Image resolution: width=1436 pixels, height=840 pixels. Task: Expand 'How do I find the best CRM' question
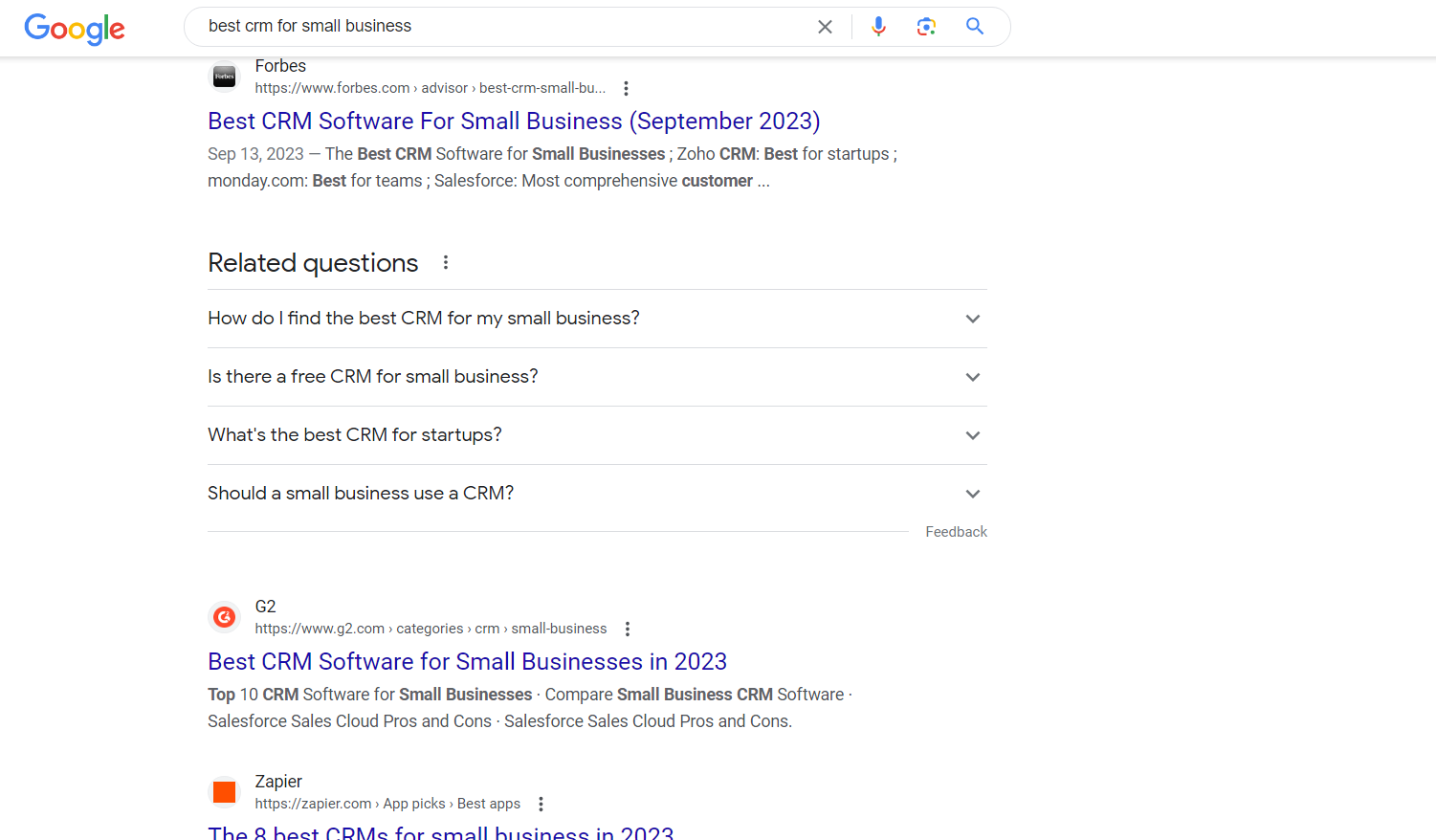(x=597, y=319)
